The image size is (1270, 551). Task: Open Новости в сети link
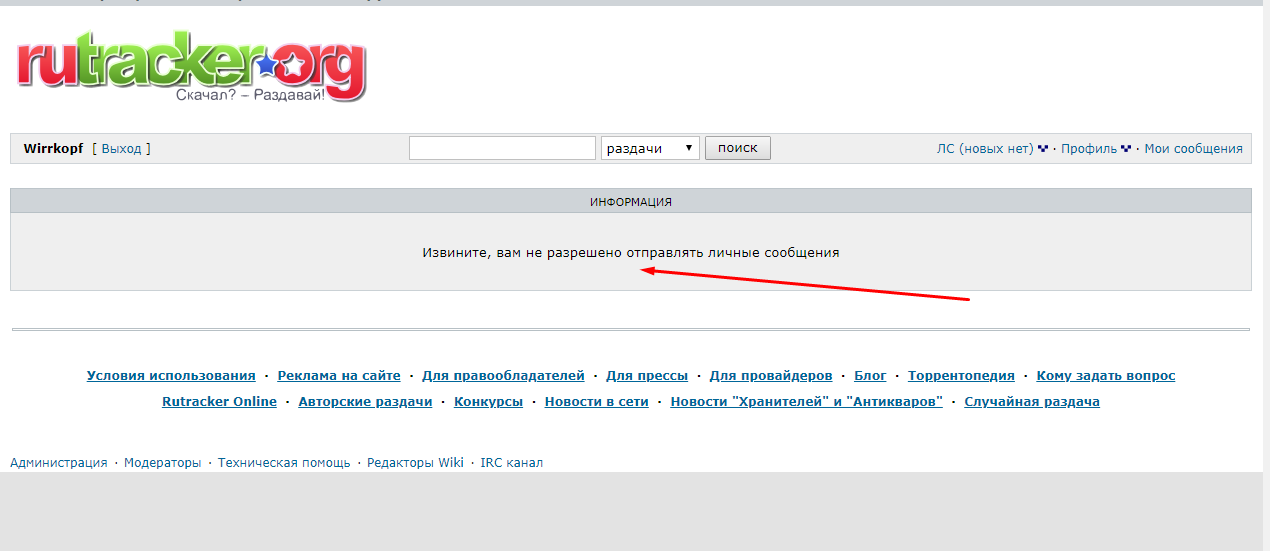coord(597,402)
